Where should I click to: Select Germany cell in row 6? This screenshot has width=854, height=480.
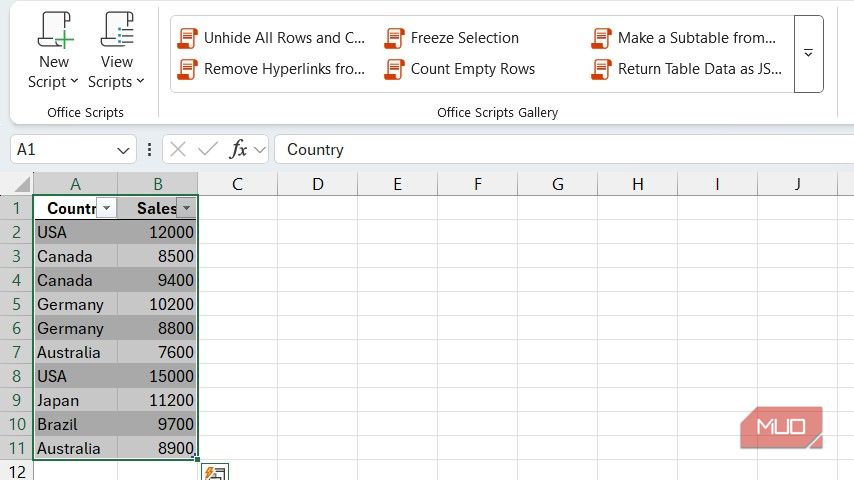[x=75, y=328]
